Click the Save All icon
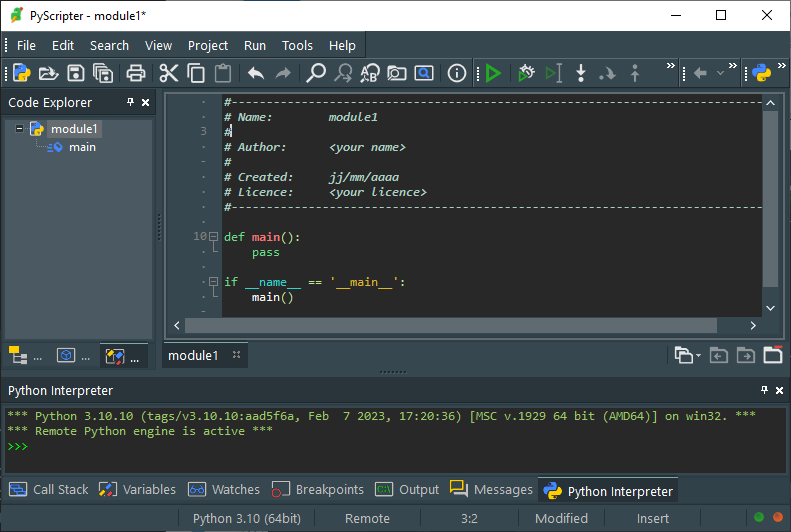The image size is (791, 532). (x=103, y=73)
